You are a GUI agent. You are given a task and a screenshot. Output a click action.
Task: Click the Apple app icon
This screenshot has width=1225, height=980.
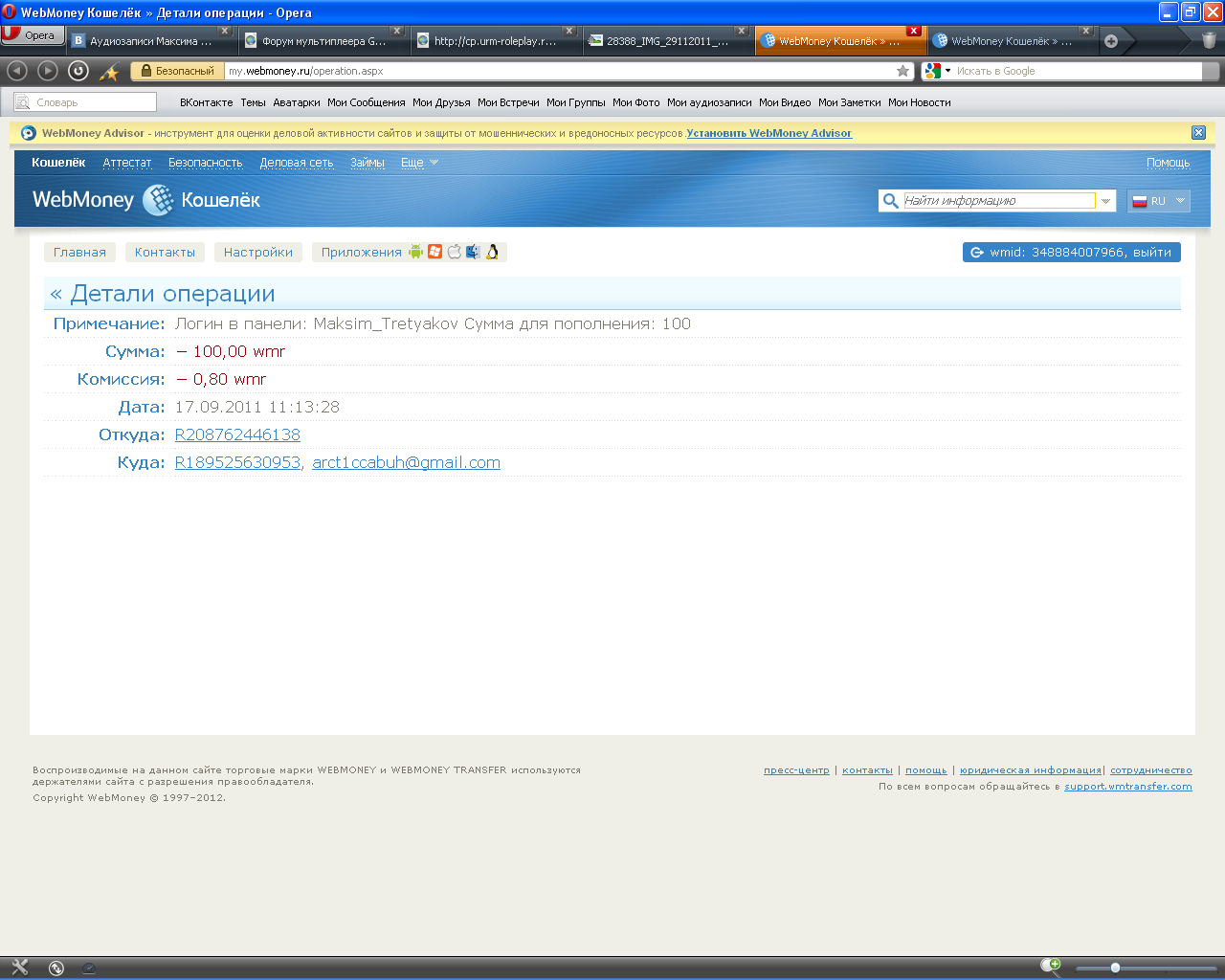click(x=454, y=252)
